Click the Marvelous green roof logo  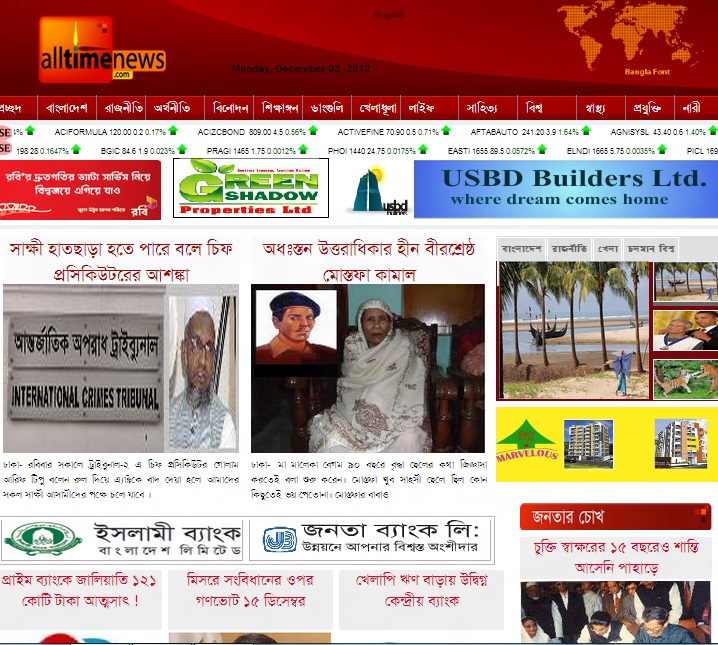pos(527,439)
